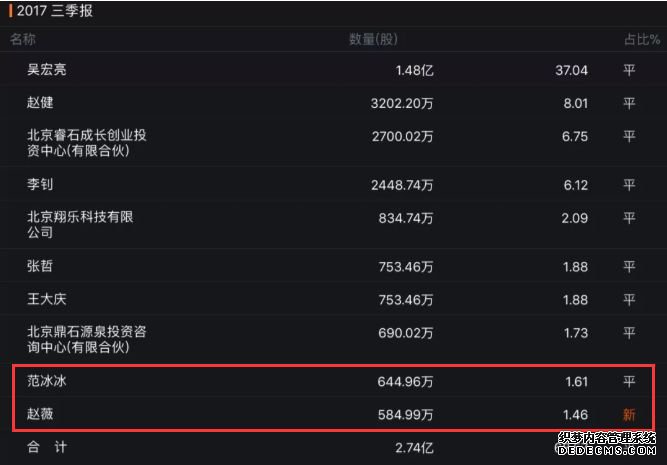Click the 2017 三季报 report heading

(x=56, y=13)
